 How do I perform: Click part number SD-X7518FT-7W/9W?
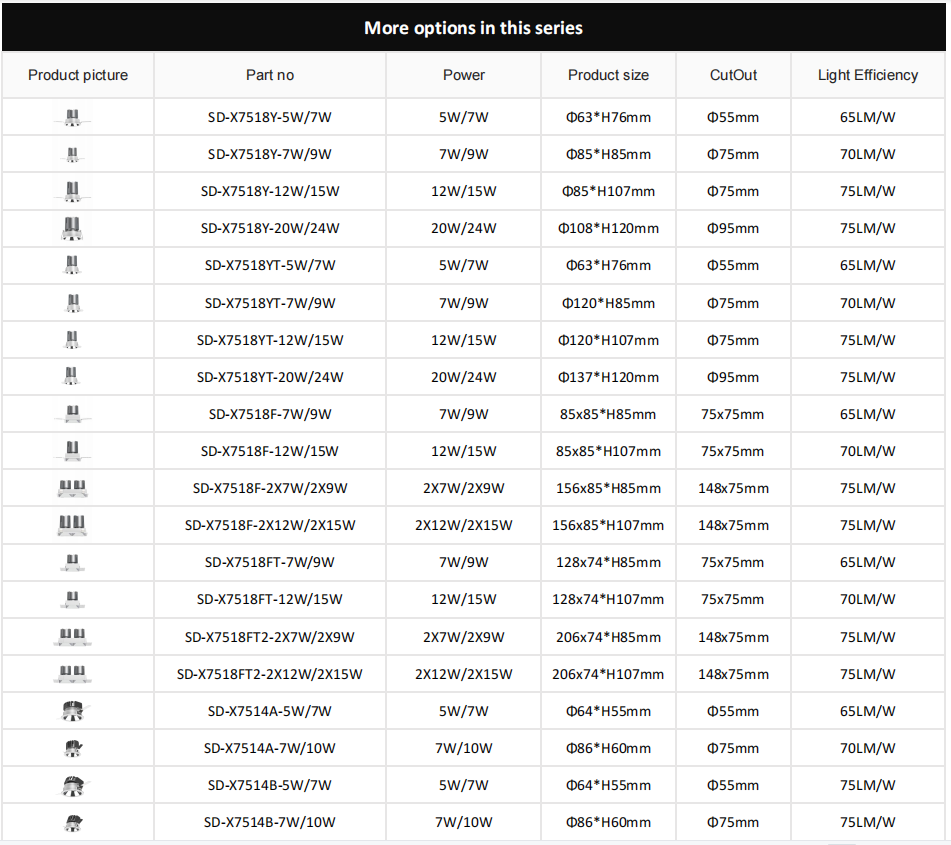pyautogui.click(x=270, y=562)
